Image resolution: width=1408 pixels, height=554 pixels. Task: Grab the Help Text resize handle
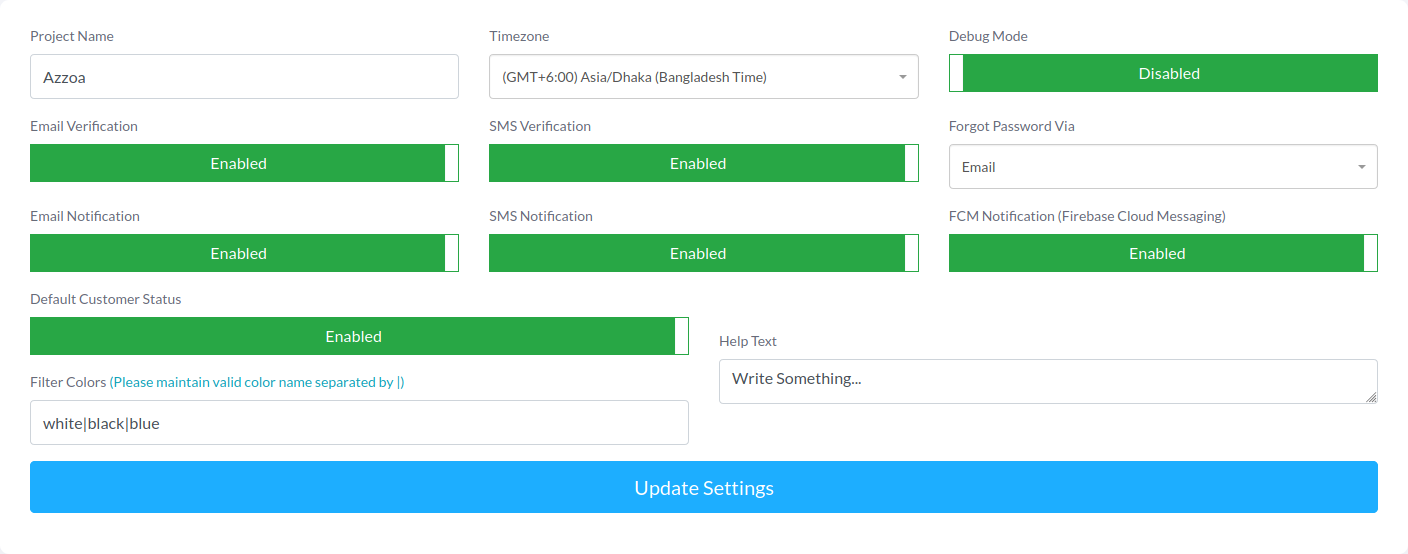tap(1371, 397)
